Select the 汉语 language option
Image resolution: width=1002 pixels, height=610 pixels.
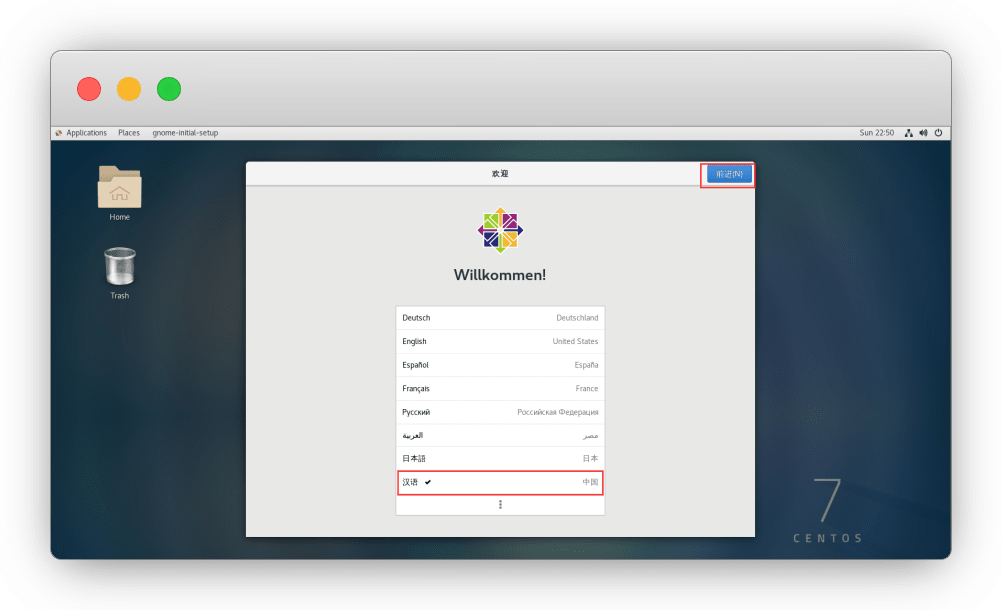point(500,482)
